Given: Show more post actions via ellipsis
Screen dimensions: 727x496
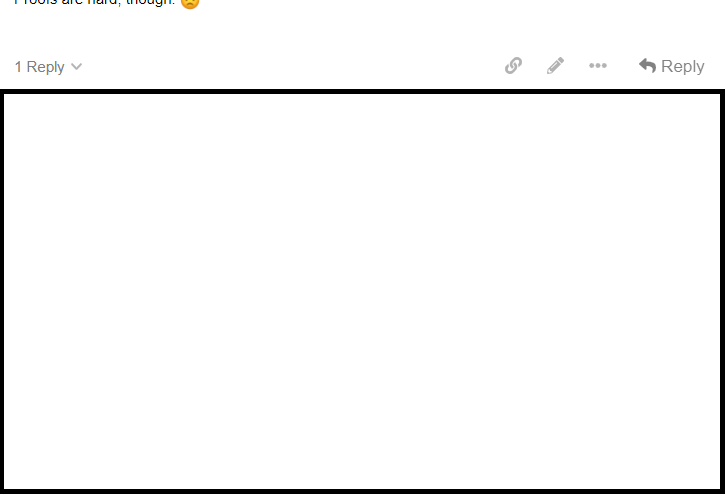Looking at the screenshot, I should (598, 66).
